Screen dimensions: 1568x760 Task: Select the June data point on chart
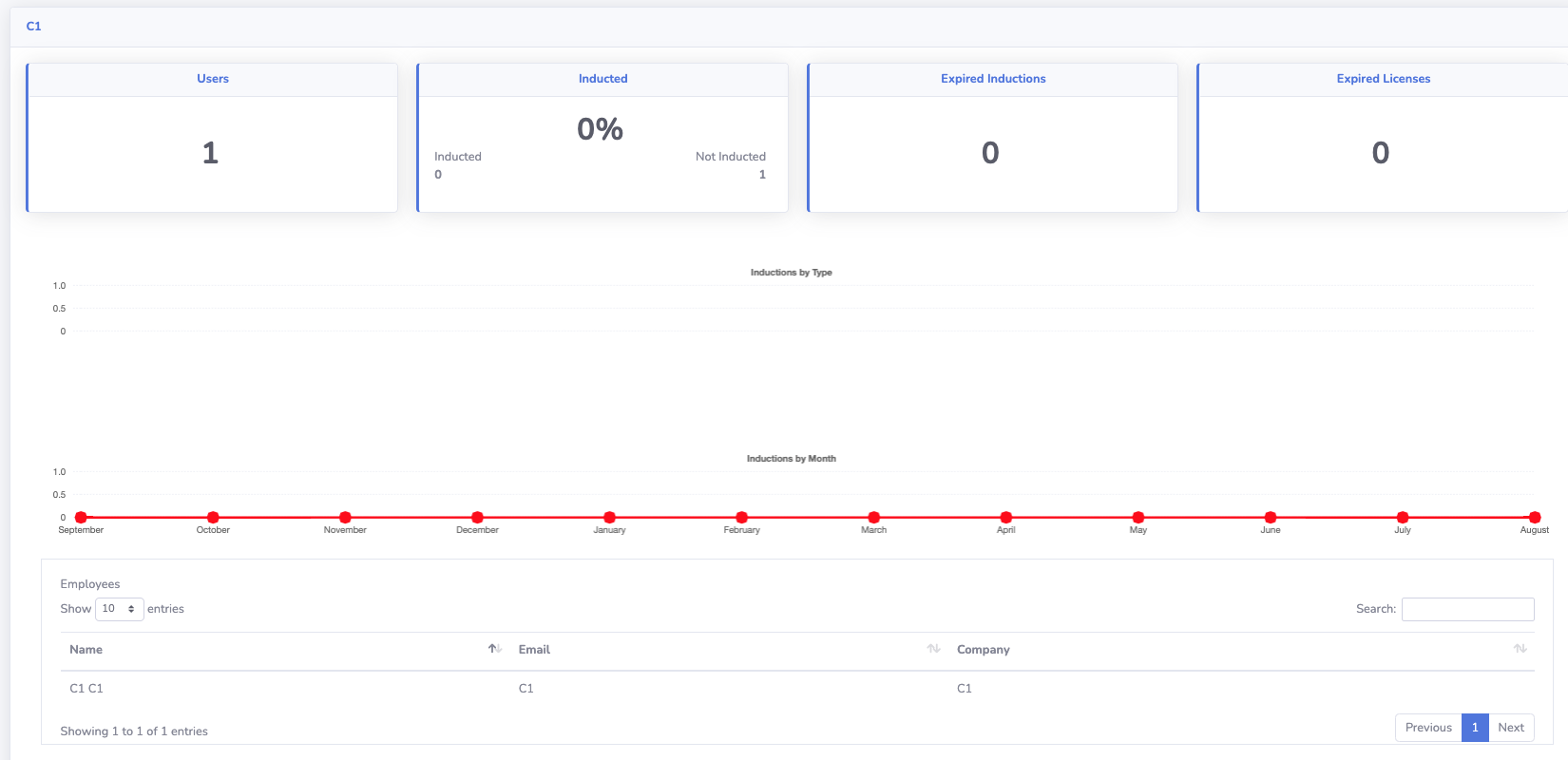point(1270,518)
